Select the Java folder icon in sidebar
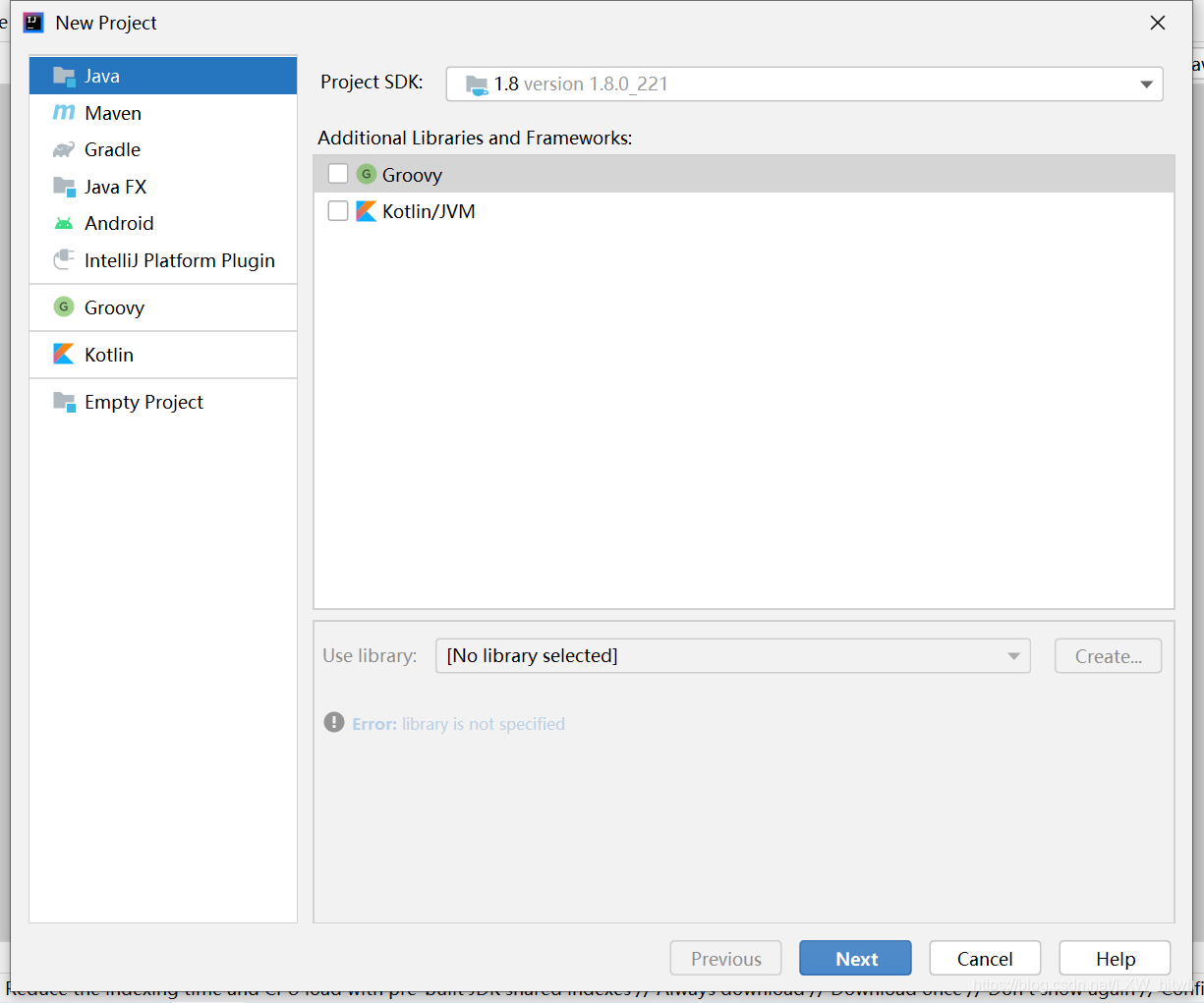This screenshot has width=1204, height=1003. 64,76
